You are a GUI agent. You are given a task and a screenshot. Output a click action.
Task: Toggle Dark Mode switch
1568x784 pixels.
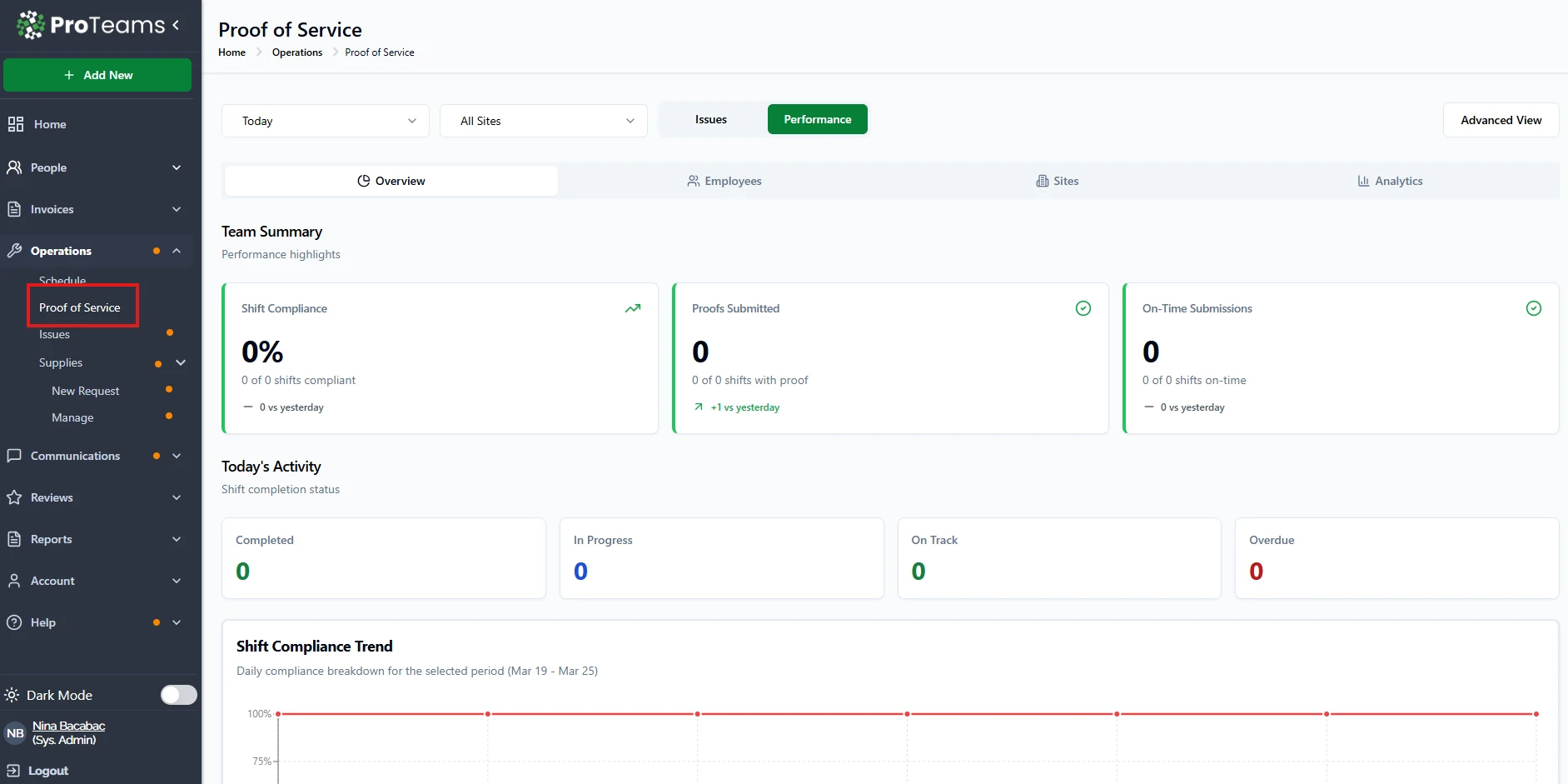pyautogui.click(x=178, y=695)
